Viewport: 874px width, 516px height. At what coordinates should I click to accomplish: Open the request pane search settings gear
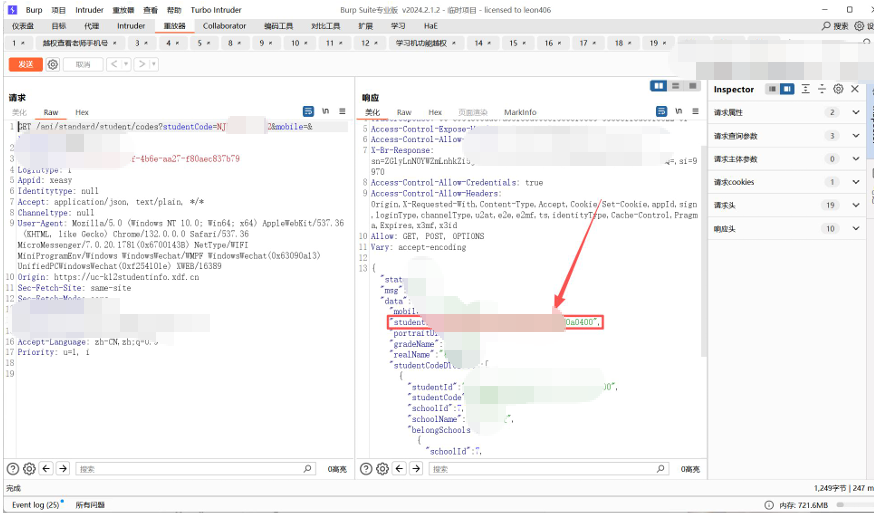(x=30, y=469)
